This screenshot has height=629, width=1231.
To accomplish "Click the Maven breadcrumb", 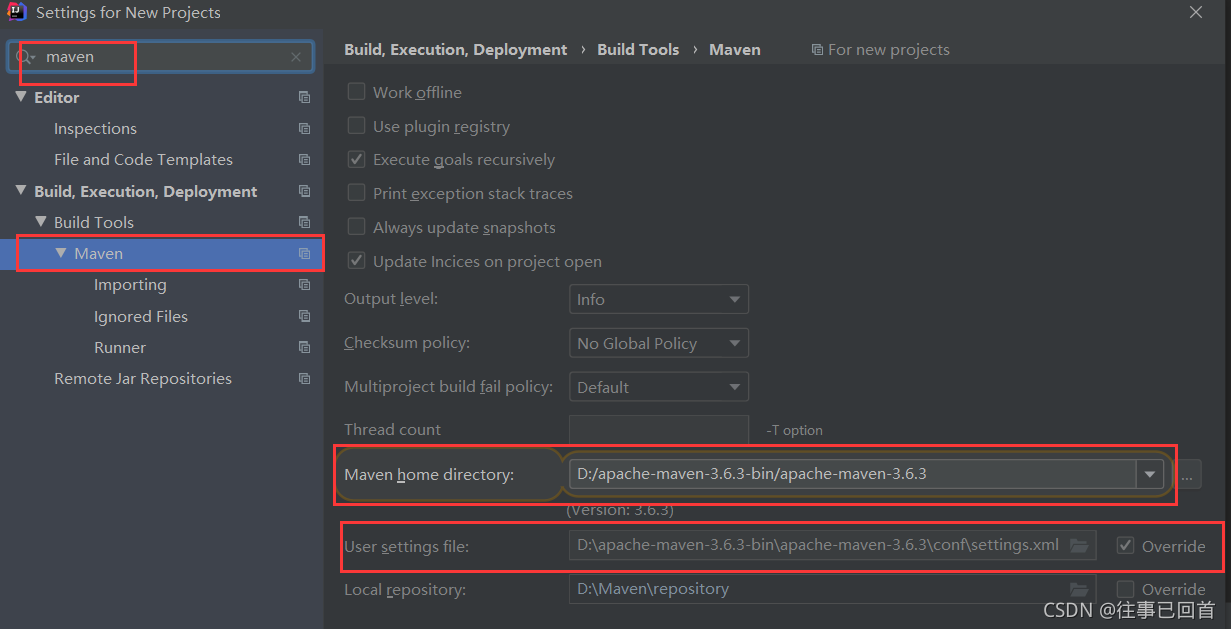I will tap(735, 50).
